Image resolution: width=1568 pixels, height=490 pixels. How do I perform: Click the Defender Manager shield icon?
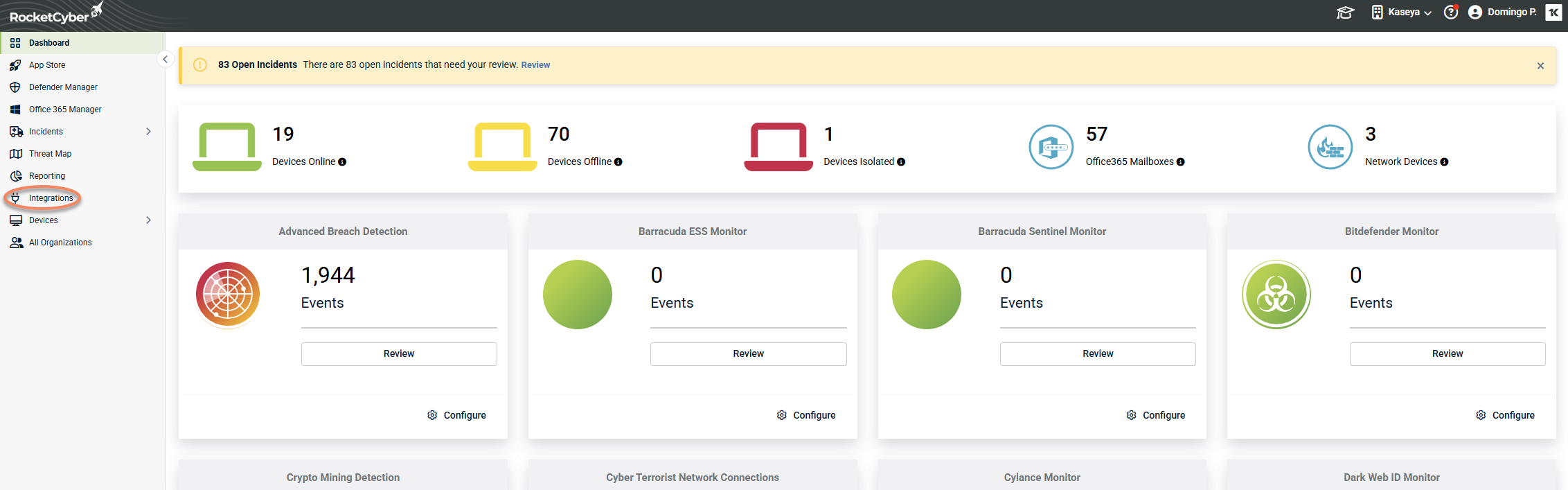coord(15,87)
